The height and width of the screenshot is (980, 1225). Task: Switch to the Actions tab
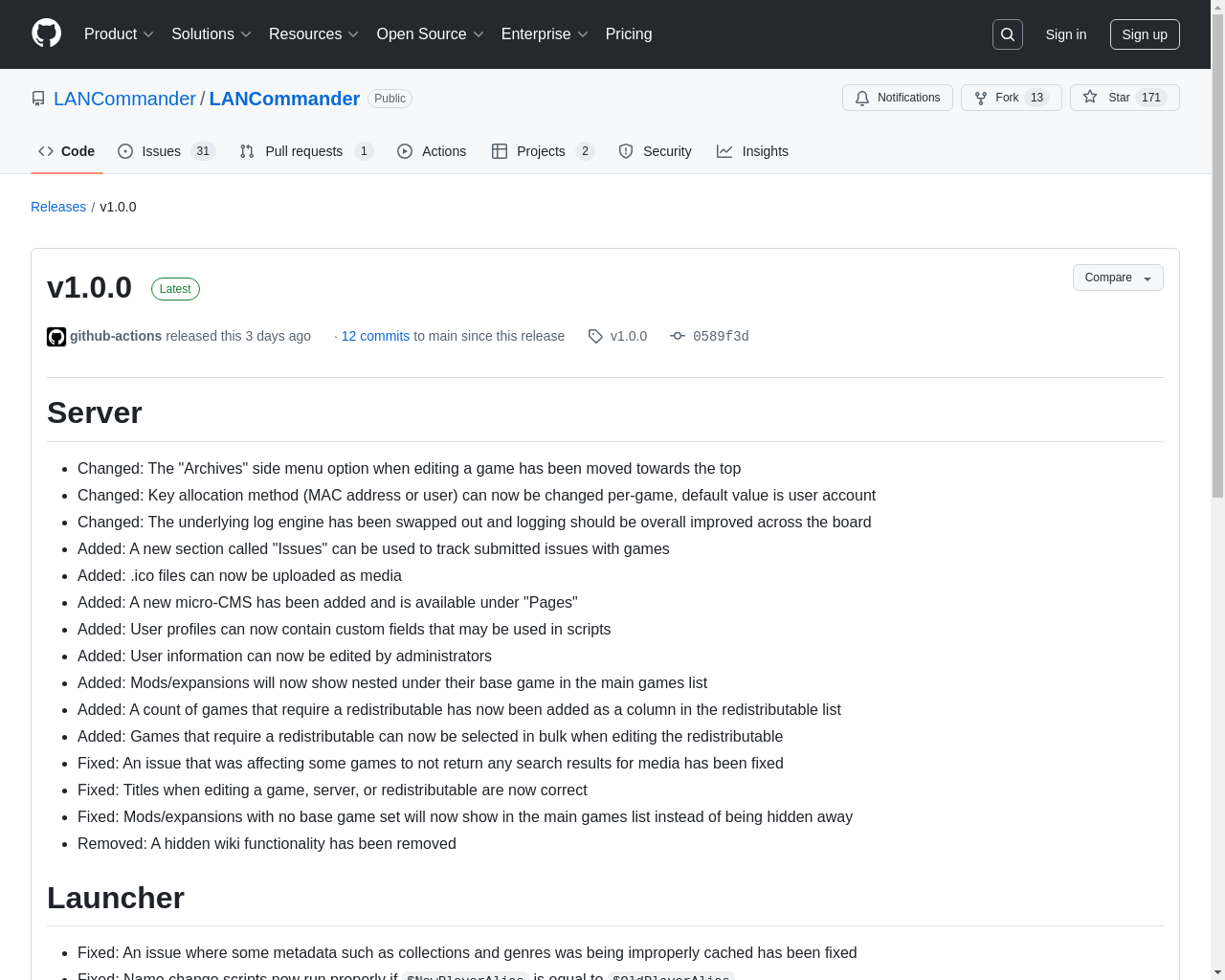432,151
